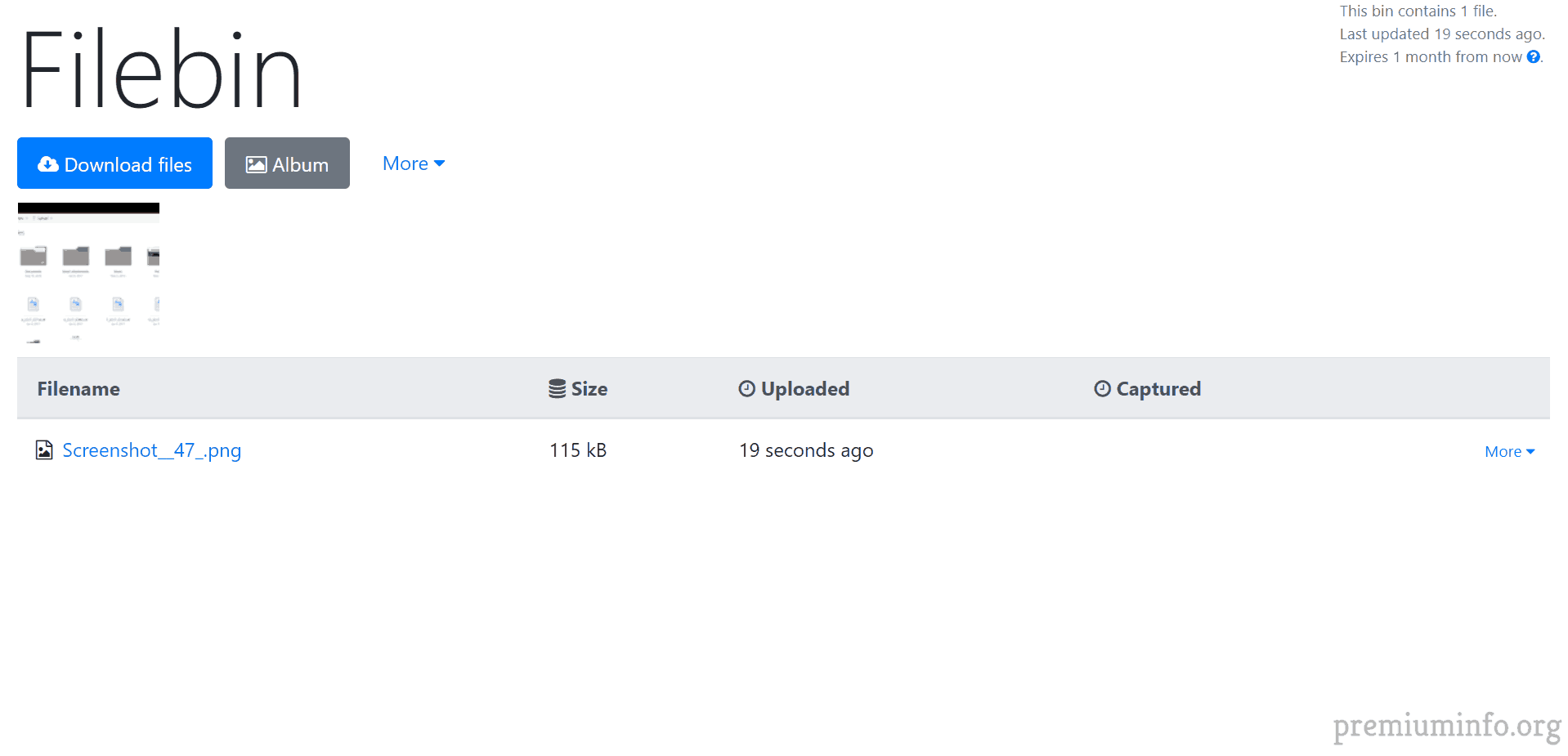The height and width of the screenshot is (756, 1568).
Task: Click the Uploaded column clock icon
Action: click(746, 389)
